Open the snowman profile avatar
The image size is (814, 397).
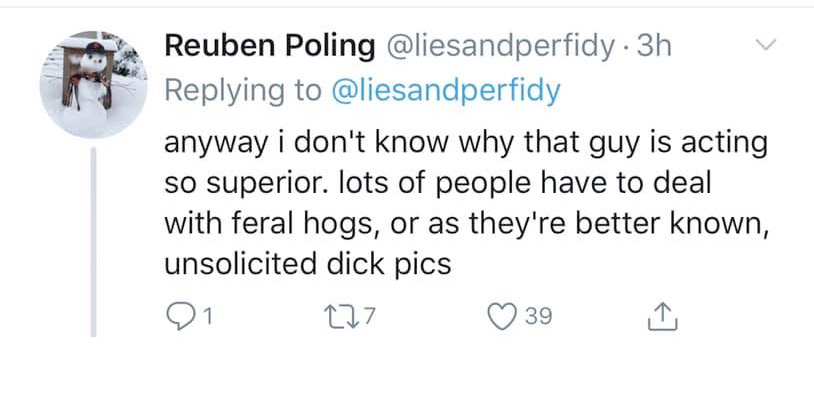tap(93, 84)
